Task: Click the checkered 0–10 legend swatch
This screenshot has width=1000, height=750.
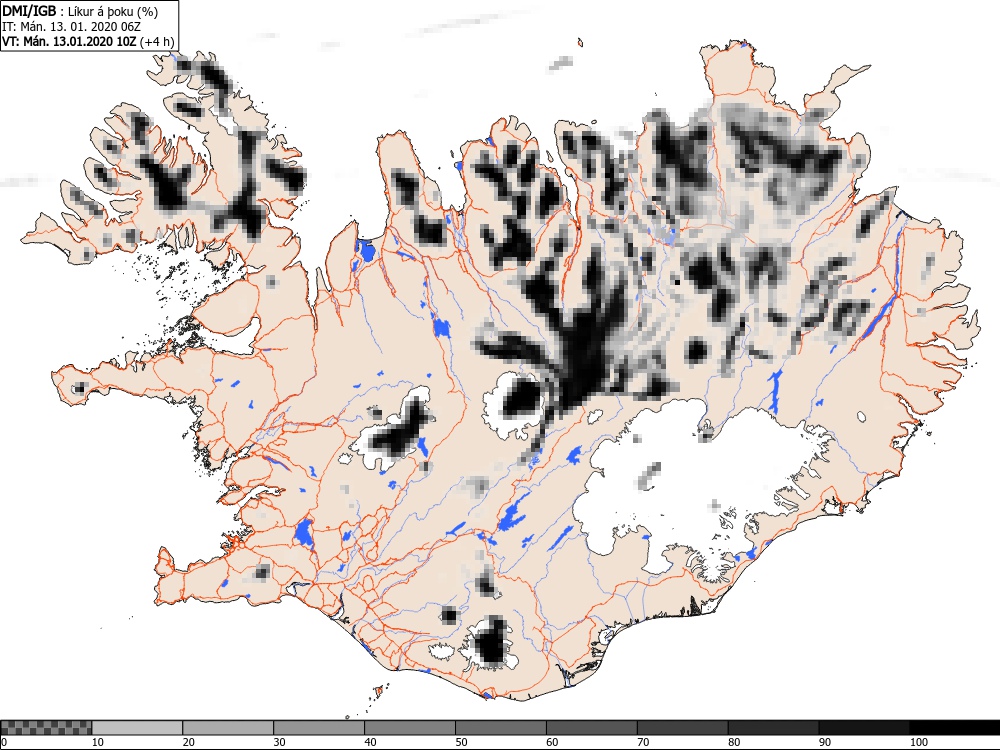Action: click(x=47, y=728)
